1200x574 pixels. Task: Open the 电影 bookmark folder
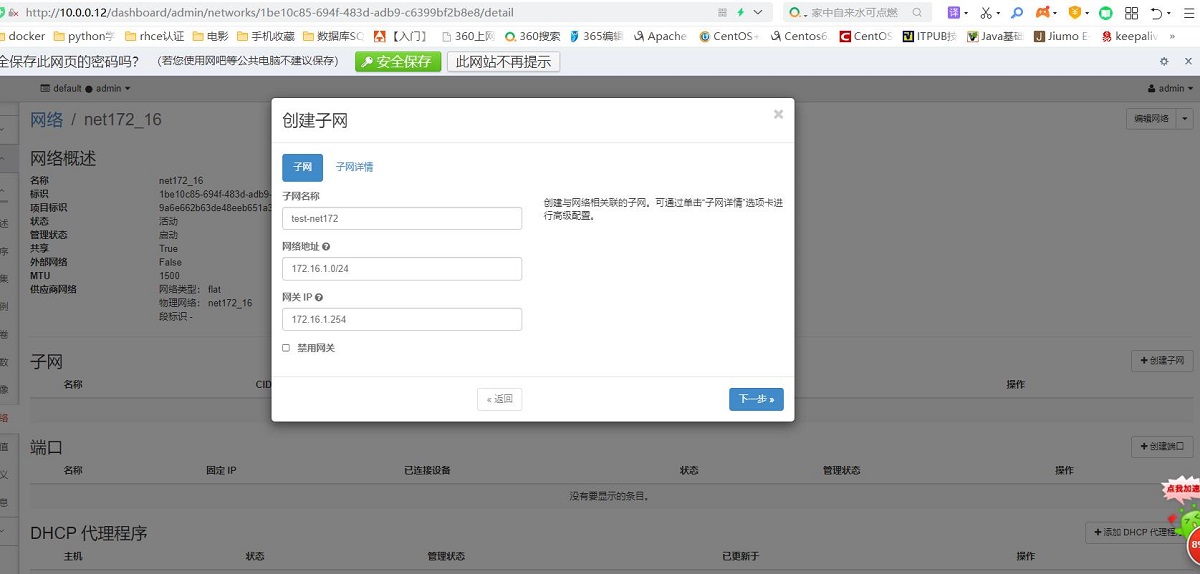210,36
